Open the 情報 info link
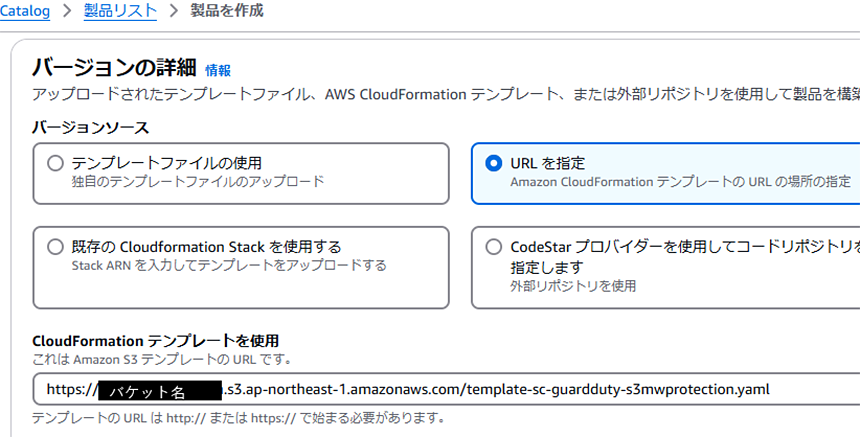 218,70
